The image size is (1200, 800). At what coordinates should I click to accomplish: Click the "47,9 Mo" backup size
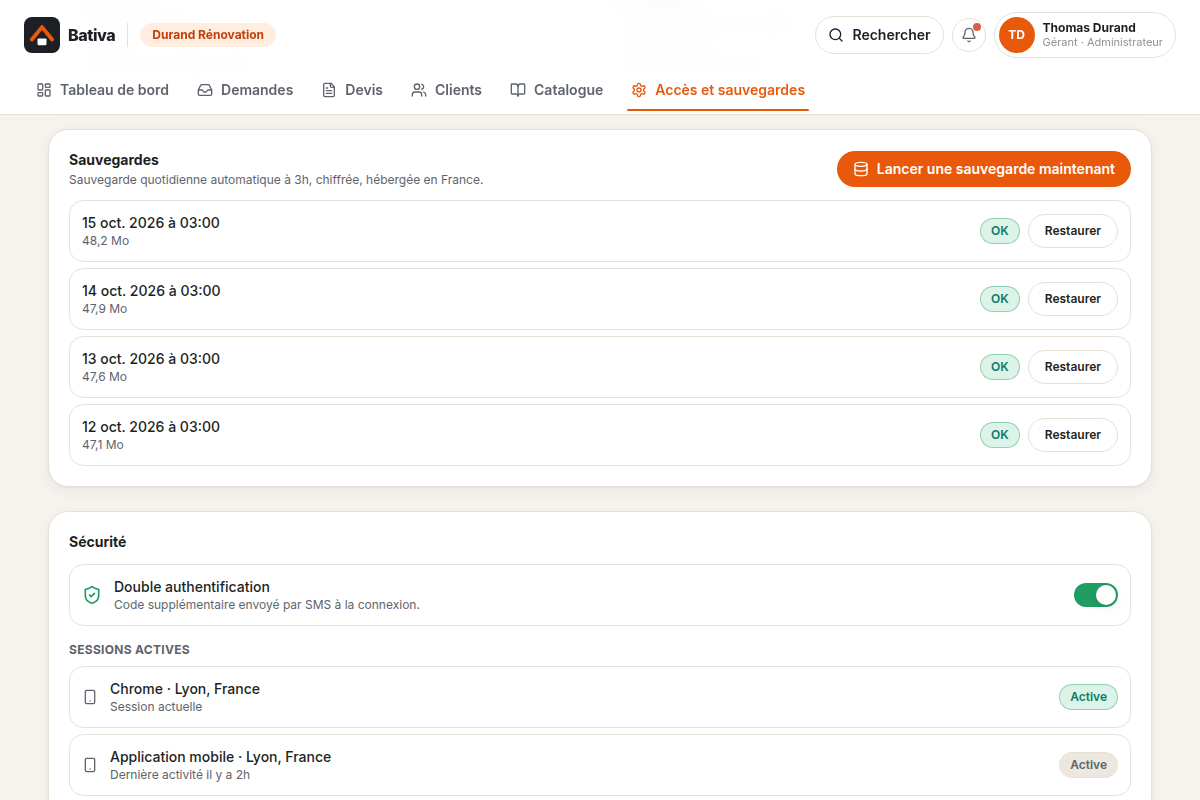[x=105, y=309]
